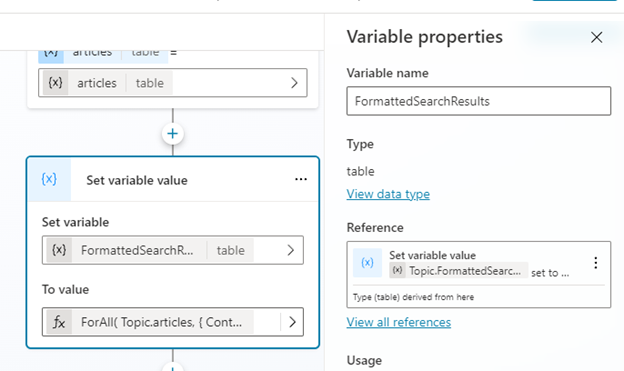Close the Variable properties panel
Image resolution: width=624 pixels, height=371 pixels.
click(x=596, y=37)
